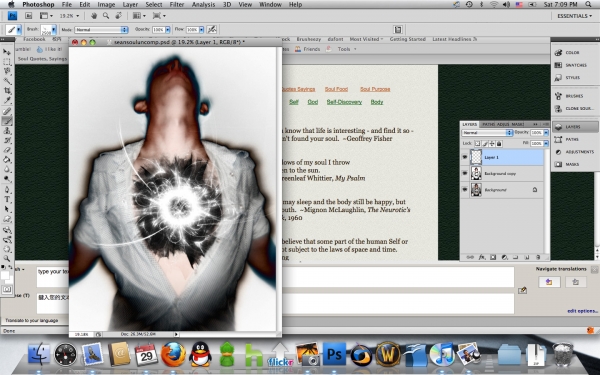Open the Layer menu

pyautogui.click(x=130, y=5)
